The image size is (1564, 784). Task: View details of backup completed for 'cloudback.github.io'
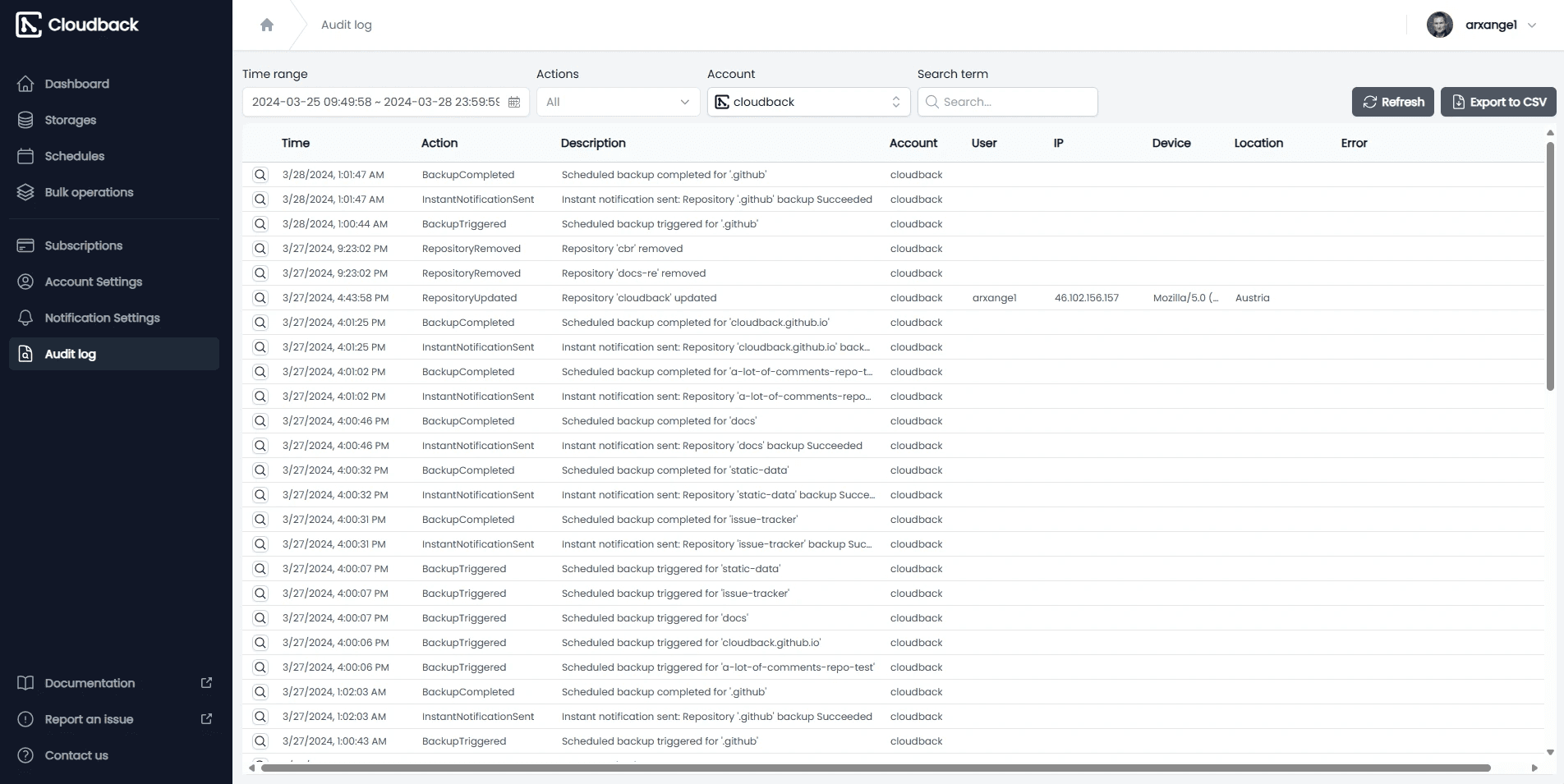pyautogui.click(x=260, y=323)
